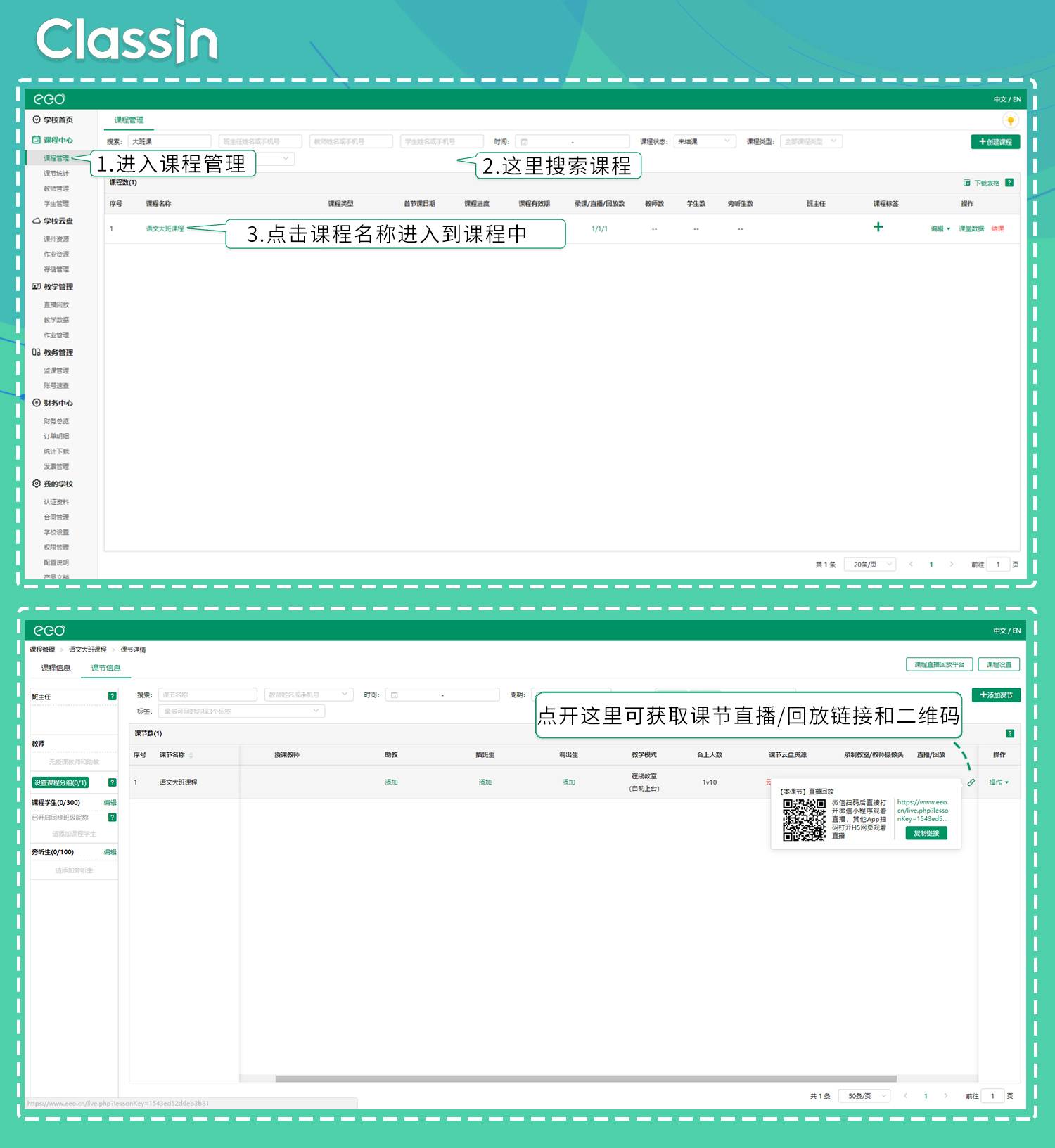Click the 学校首页 icon in the sidebar

click(x=37, y=120)
